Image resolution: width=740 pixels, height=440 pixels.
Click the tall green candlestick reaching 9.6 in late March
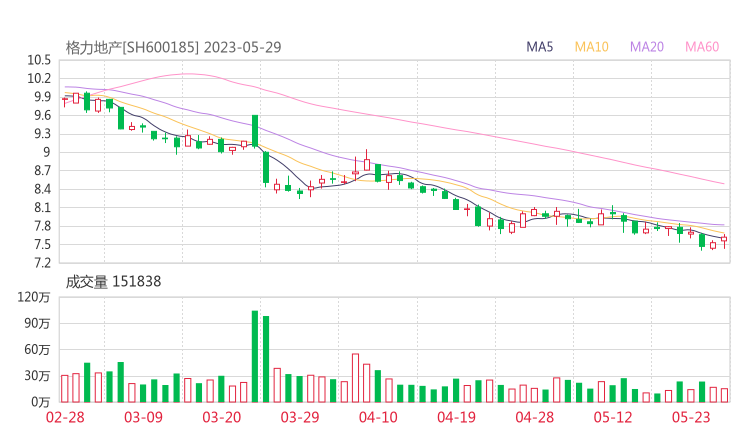coord(255,131)
